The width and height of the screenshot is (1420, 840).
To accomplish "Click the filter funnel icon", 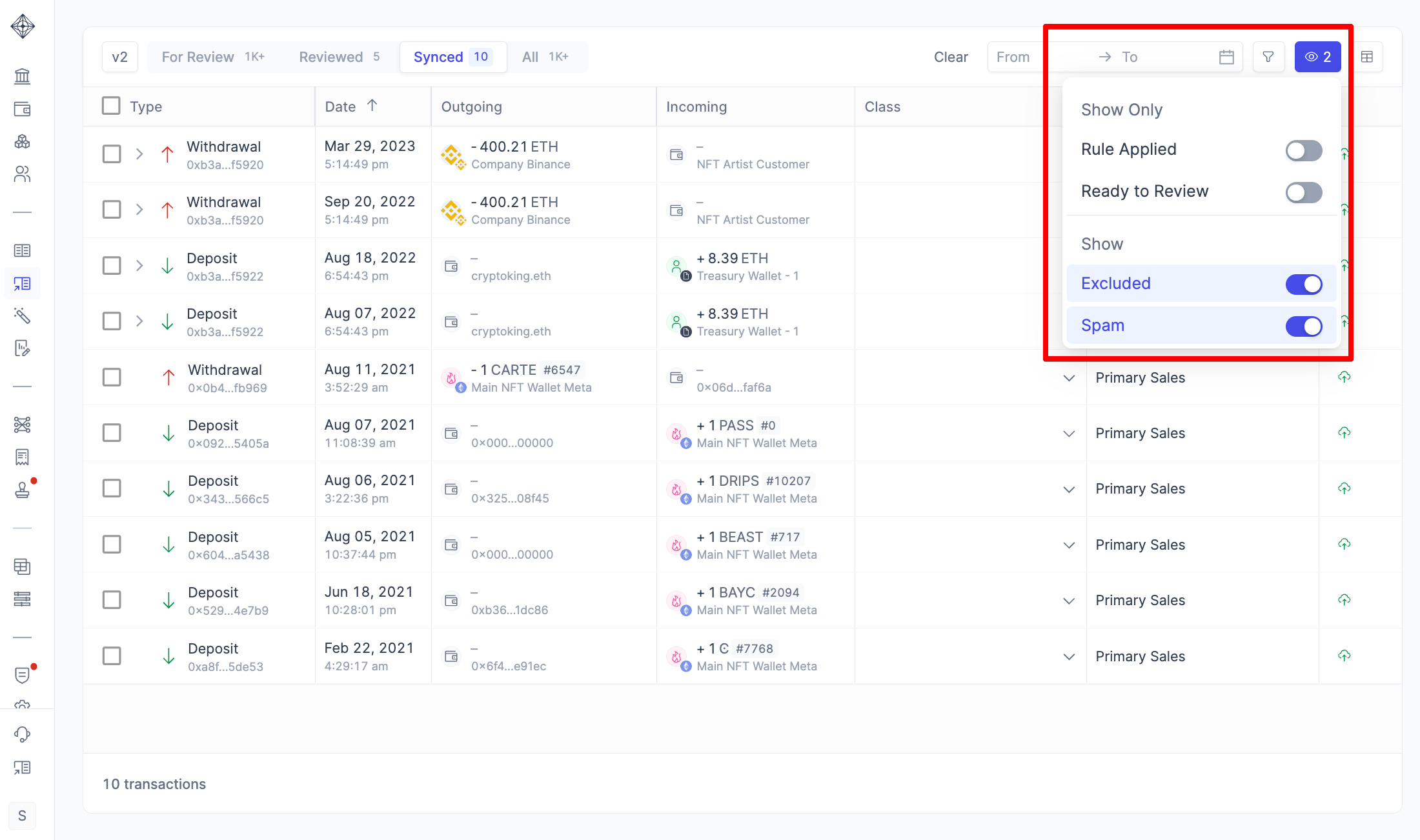I will point(1268,57).
